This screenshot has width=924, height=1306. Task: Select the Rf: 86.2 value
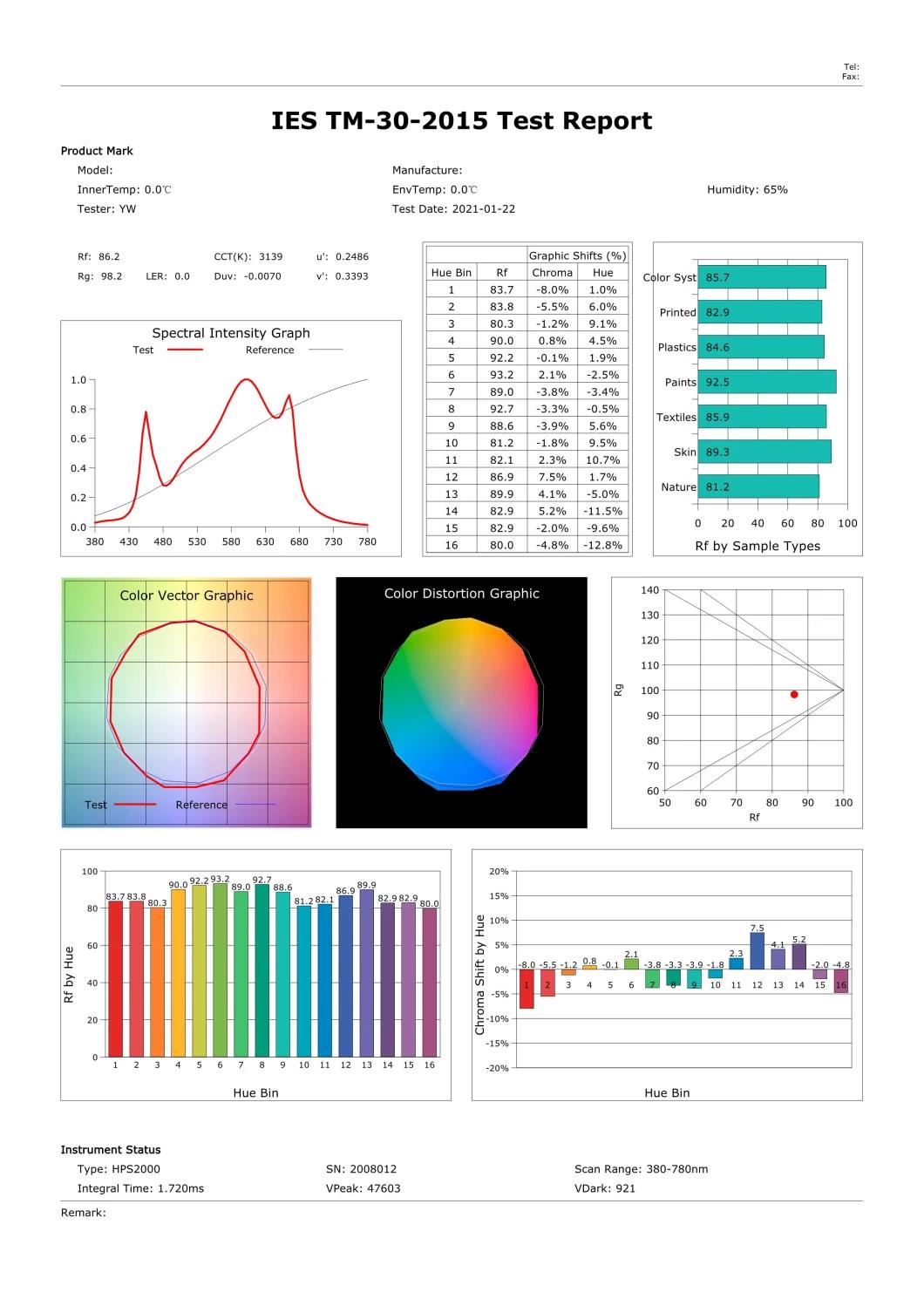99,257
